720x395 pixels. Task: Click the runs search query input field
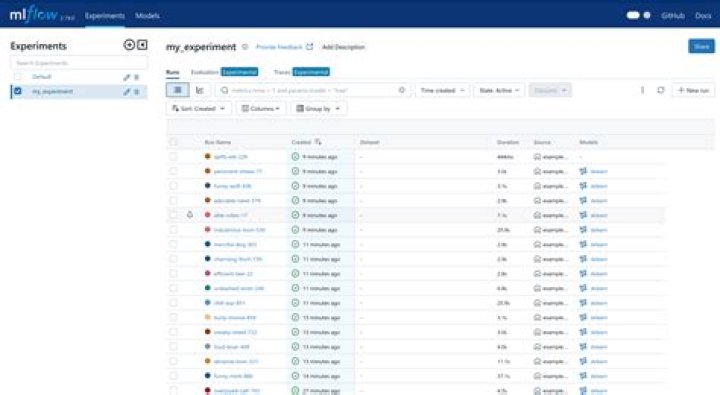pyautogui.click(x=312, y=90)
